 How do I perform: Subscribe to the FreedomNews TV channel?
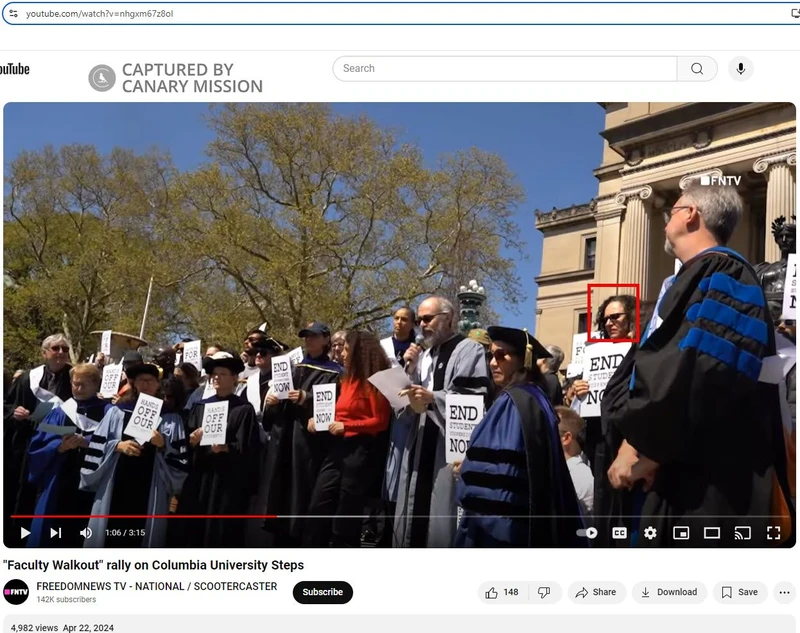(x=322, y=592)
